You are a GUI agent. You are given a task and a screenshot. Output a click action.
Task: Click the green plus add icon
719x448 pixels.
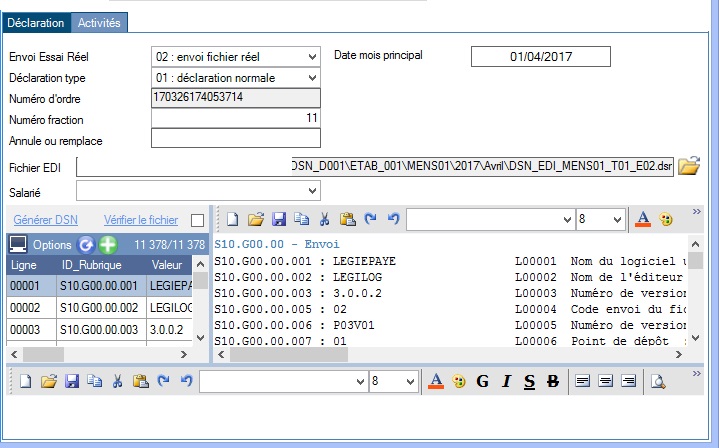coord(108,244)
